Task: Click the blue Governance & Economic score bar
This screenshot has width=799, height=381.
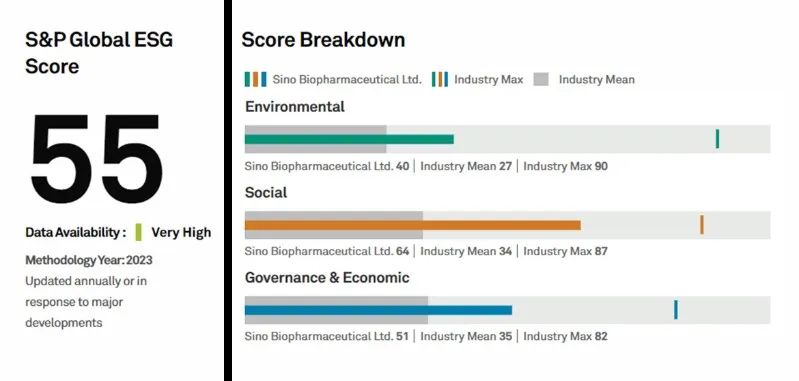Action: [378, 310]
